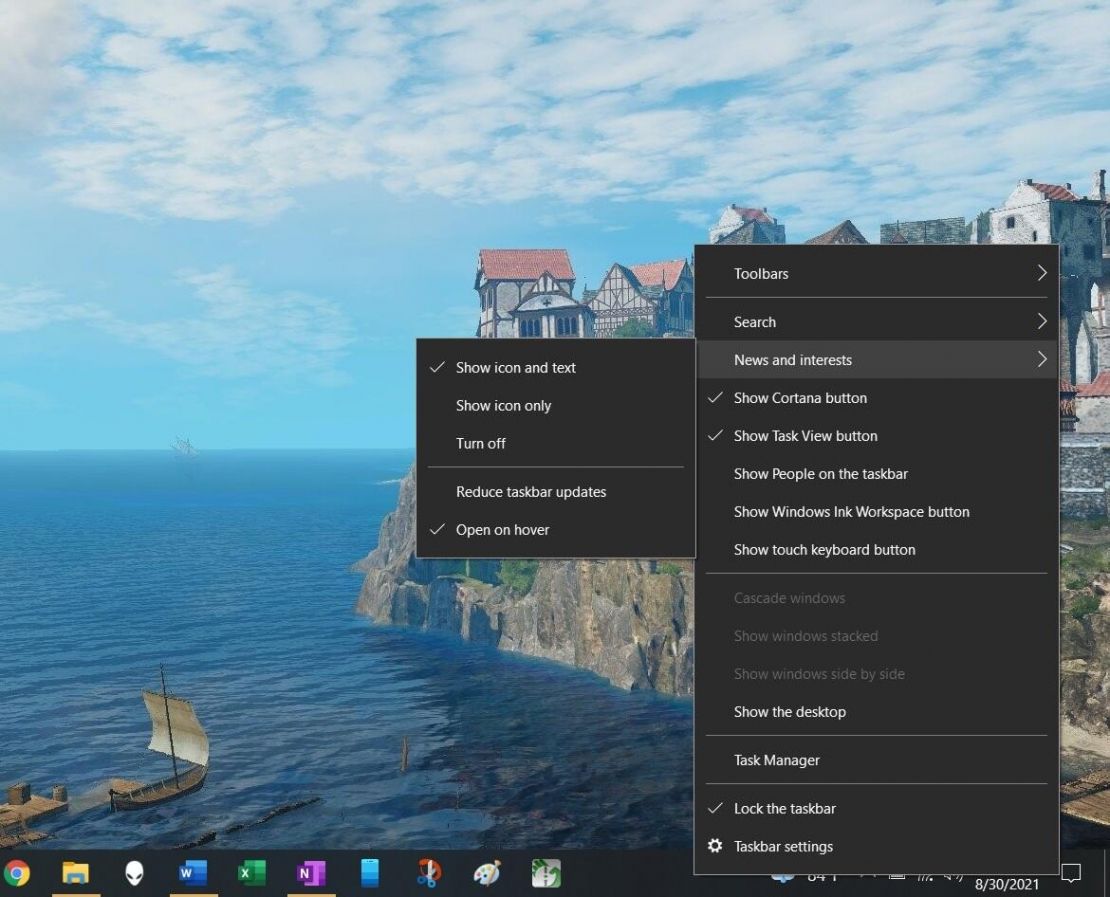The height and width of the screenshot is (897, 1110).
Task: Open the Your Phone app
Action: tap(369, 872)
